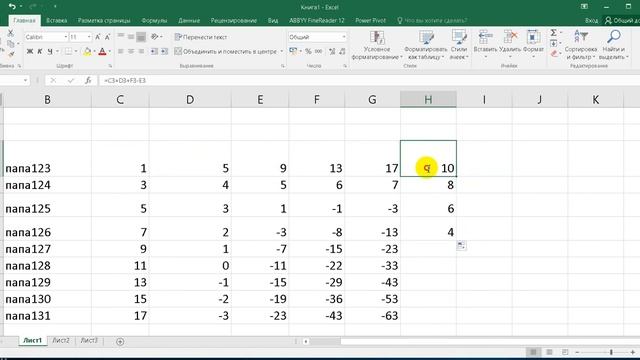The image size is (640, 360).
Task: Center cell text horizontally
Action: click(x=131, y=51)
